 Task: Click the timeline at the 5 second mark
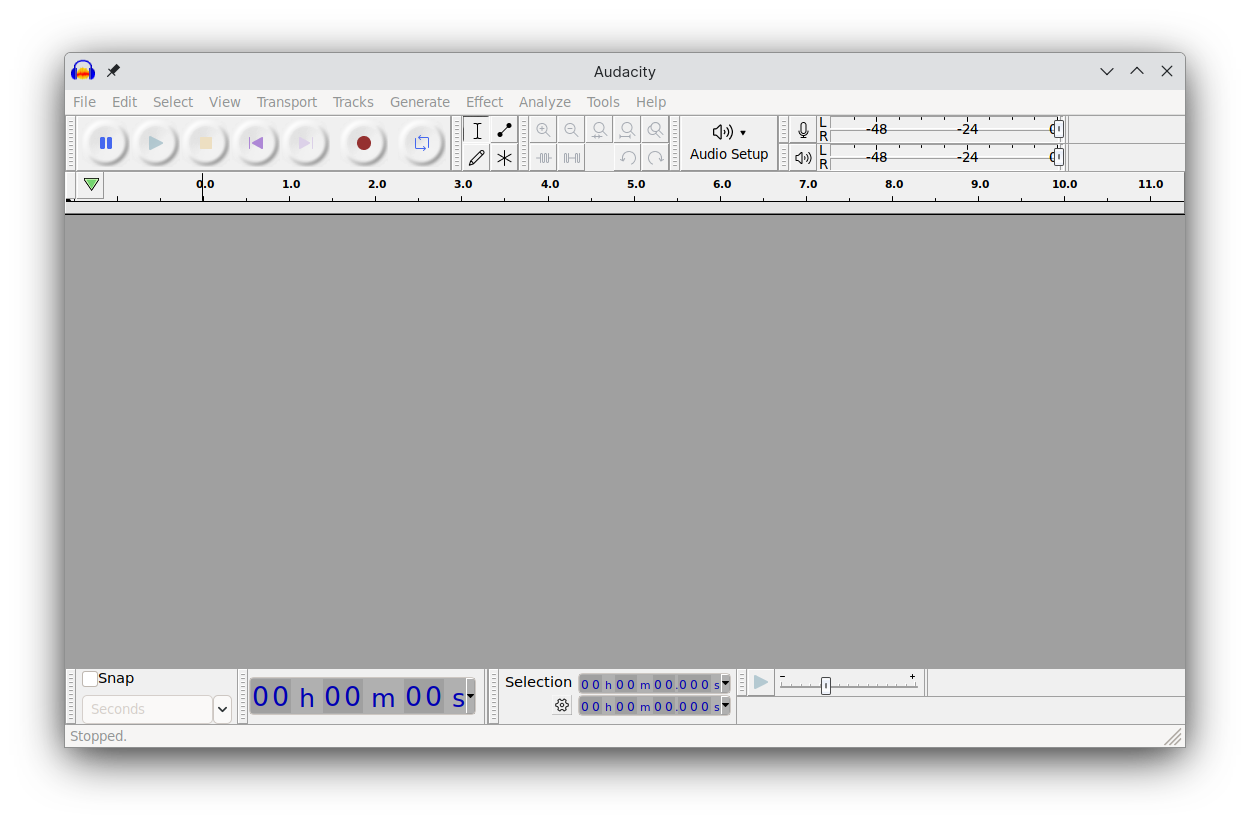click(x=635, y=190)
